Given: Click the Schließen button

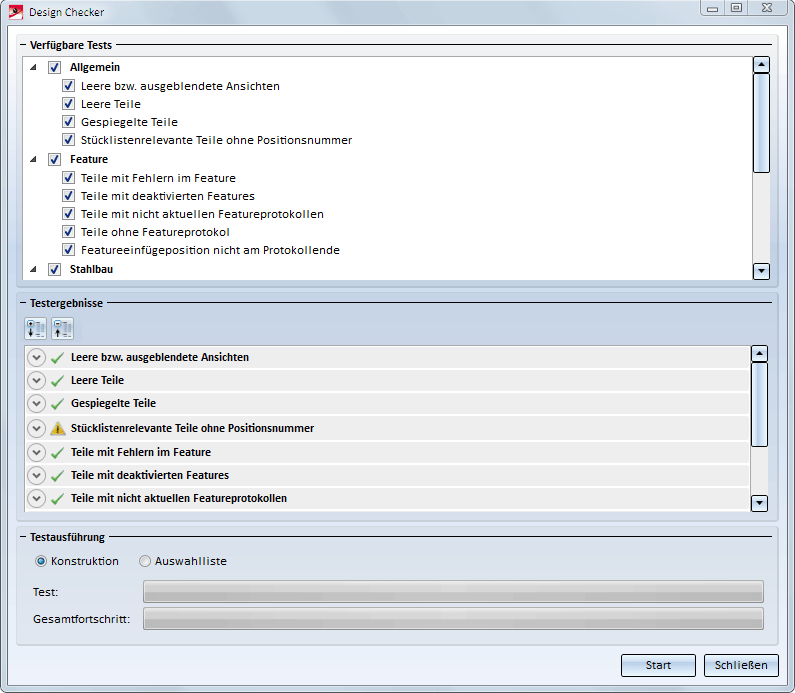Looking at the screenshot, I should point(741,665).
